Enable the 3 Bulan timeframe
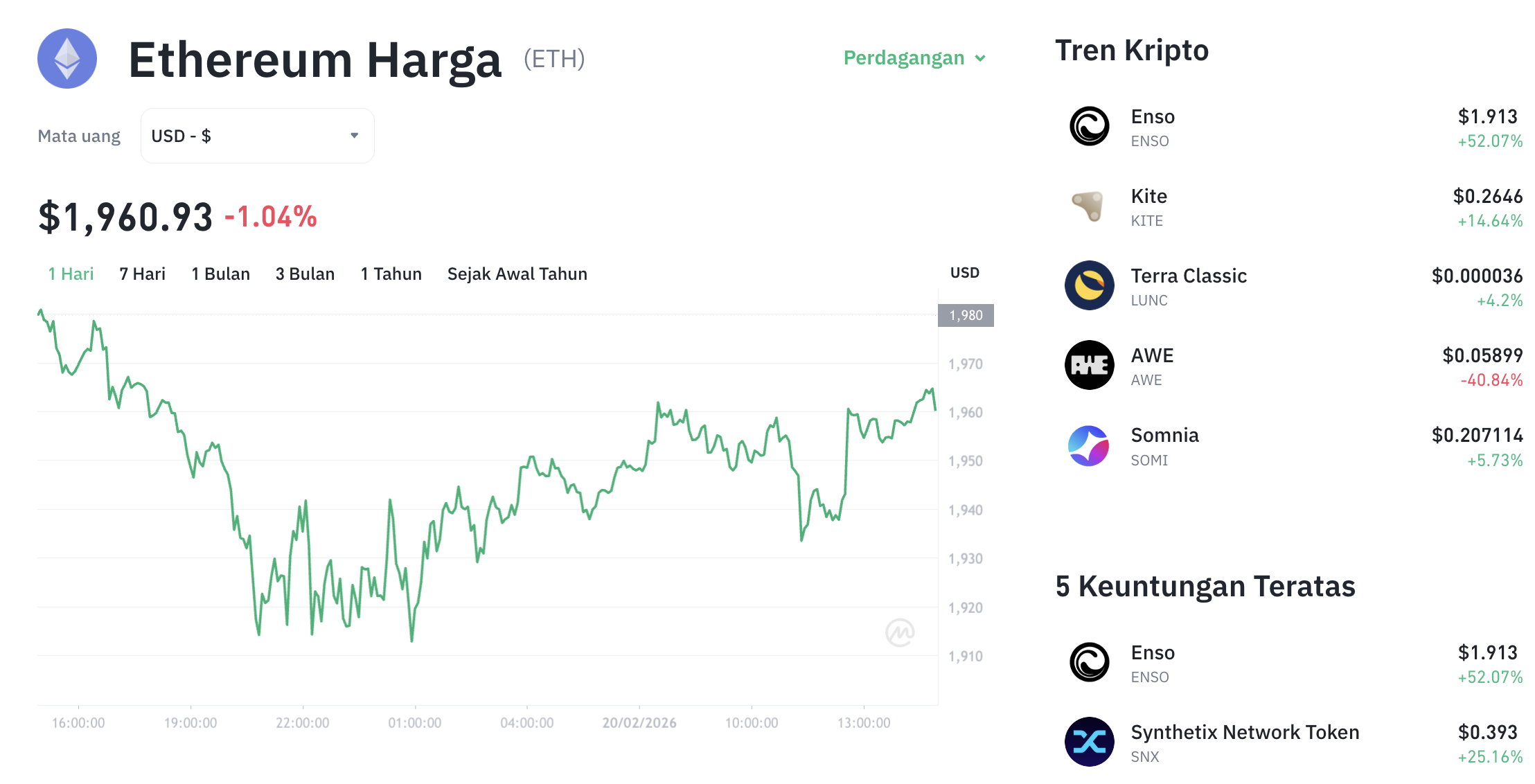The width and height of the screenshot is (1535, 784). (x=305, y=274)
